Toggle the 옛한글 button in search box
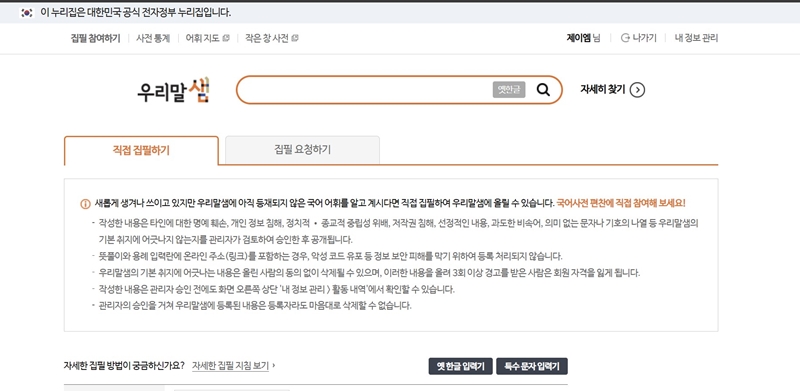This screenshot has width=800, height=391. click(x=509, y=90)
